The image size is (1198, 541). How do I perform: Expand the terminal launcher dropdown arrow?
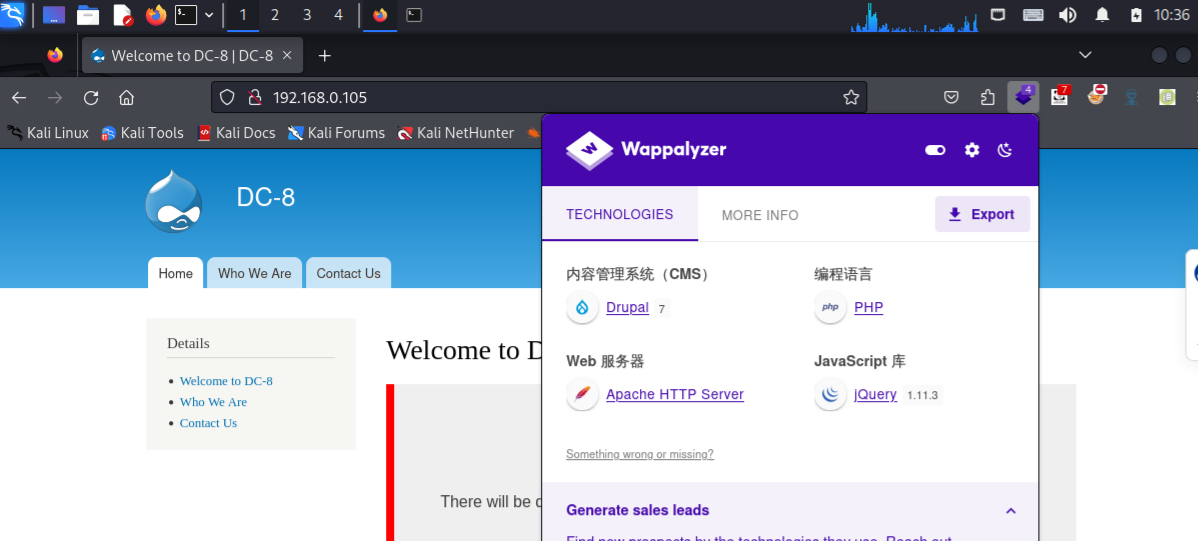tap(209, 15)
